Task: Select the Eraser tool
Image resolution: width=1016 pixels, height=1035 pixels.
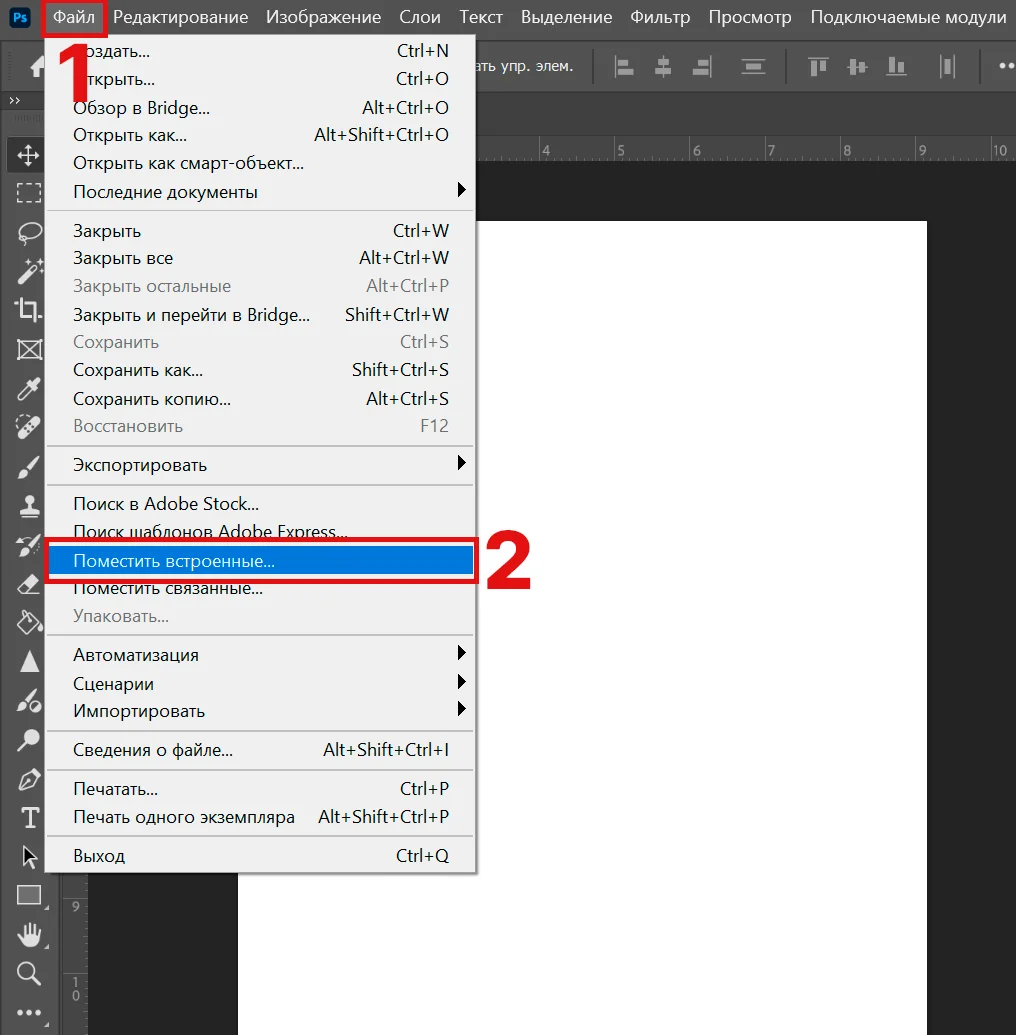Action: click(28, 585)
